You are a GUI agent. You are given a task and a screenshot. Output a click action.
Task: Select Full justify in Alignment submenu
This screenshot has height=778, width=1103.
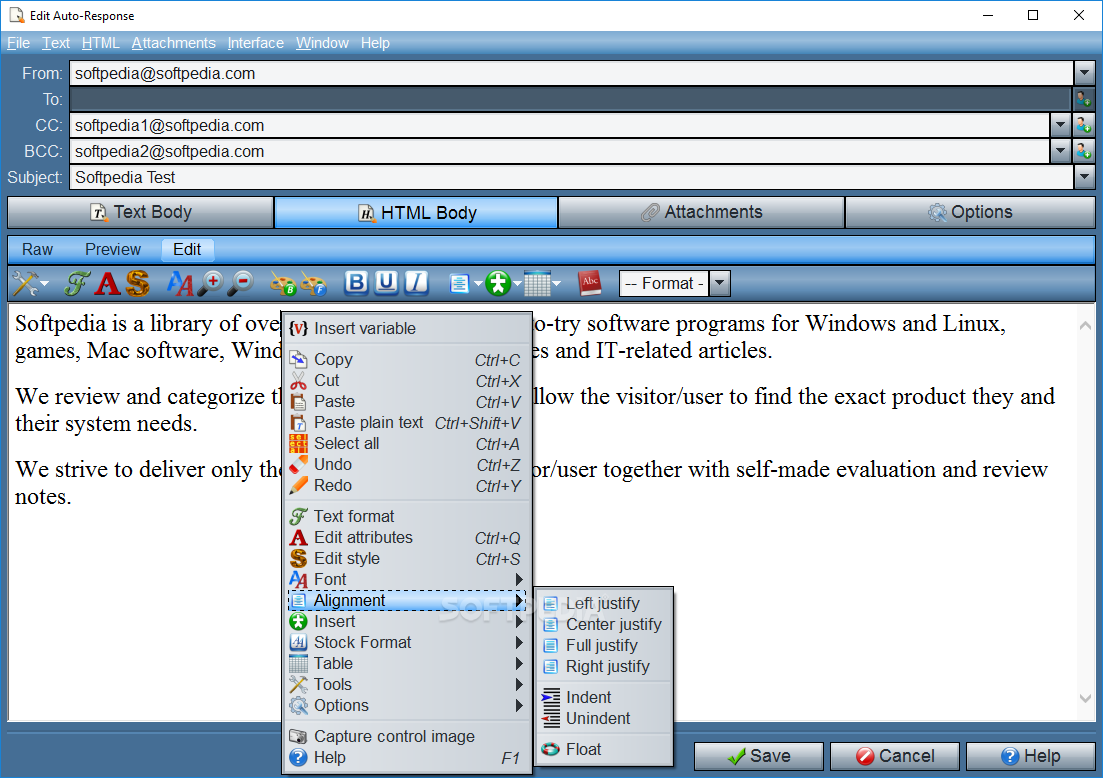604,646
